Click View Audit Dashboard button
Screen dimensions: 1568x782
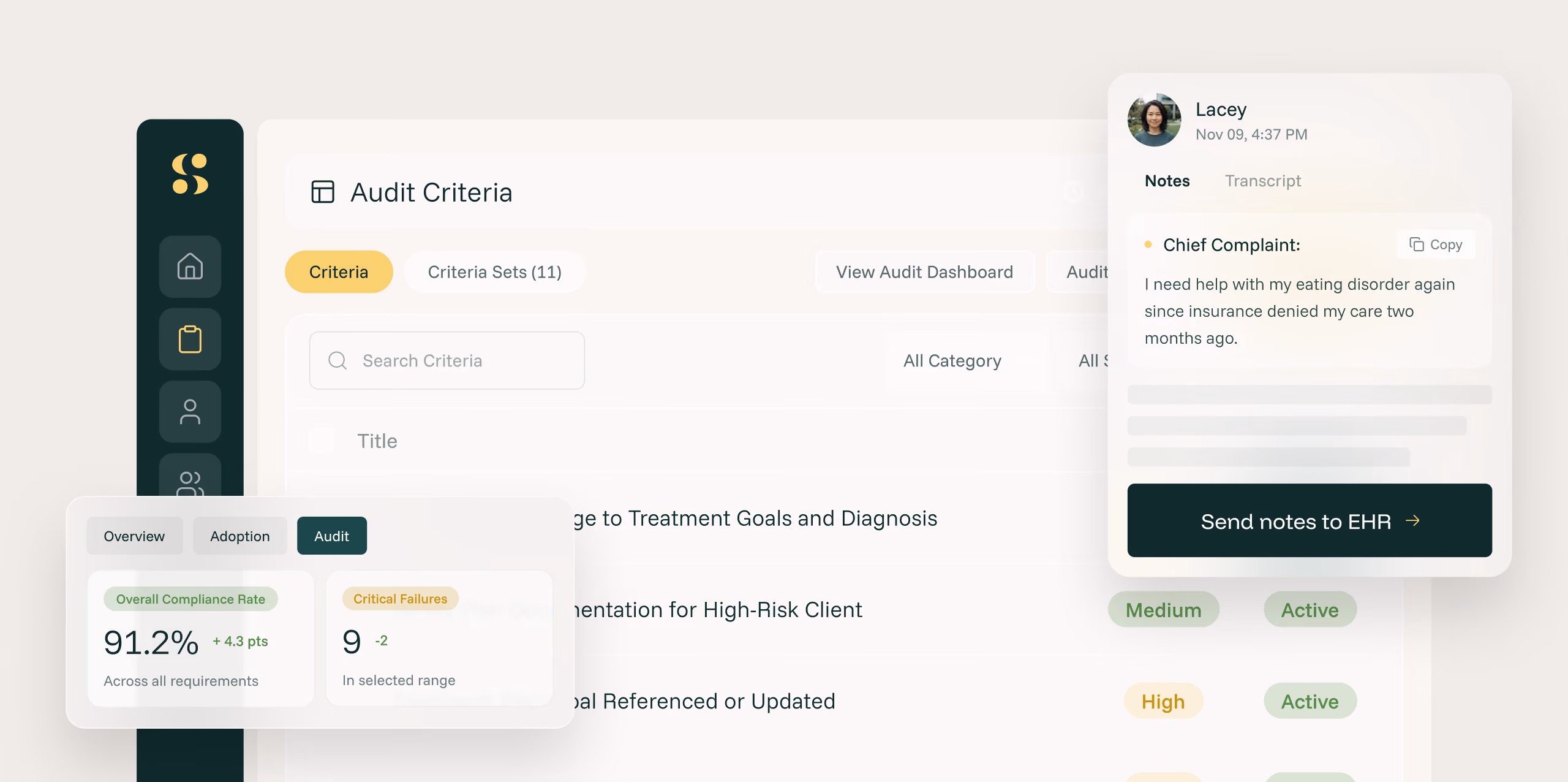(924, 271)
